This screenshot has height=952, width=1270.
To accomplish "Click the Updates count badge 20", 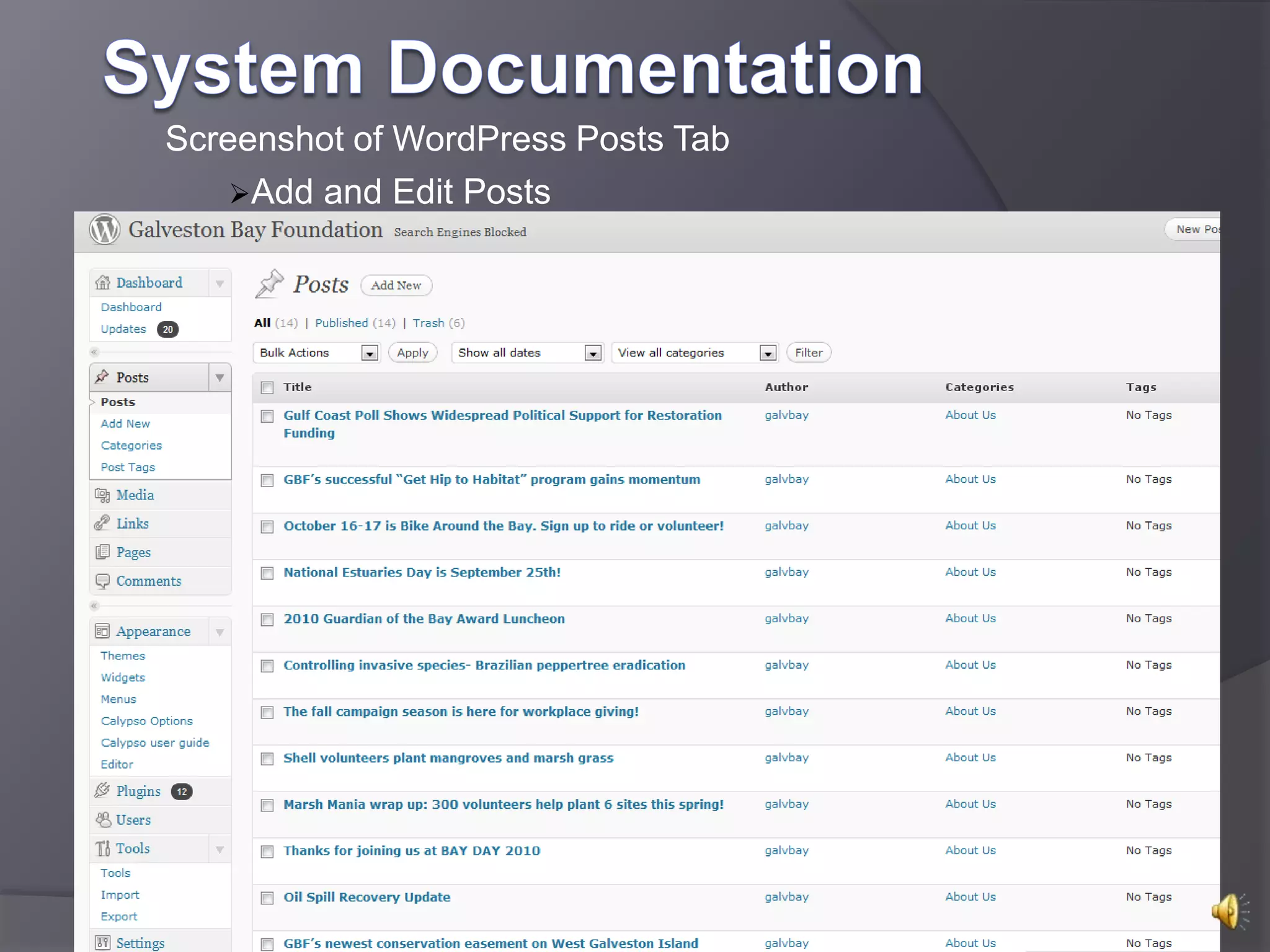I will coord(167,330).
